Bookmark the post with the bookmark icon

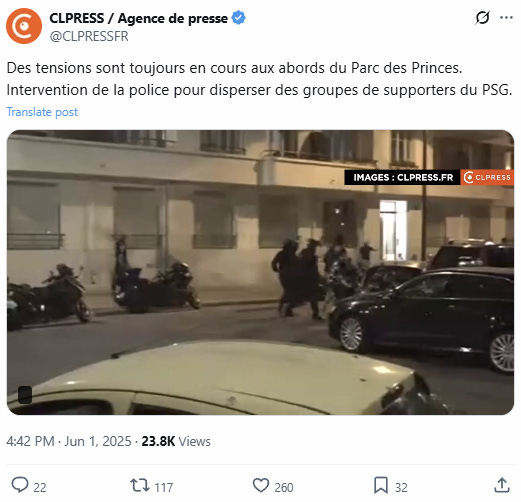tap(381, 485)
